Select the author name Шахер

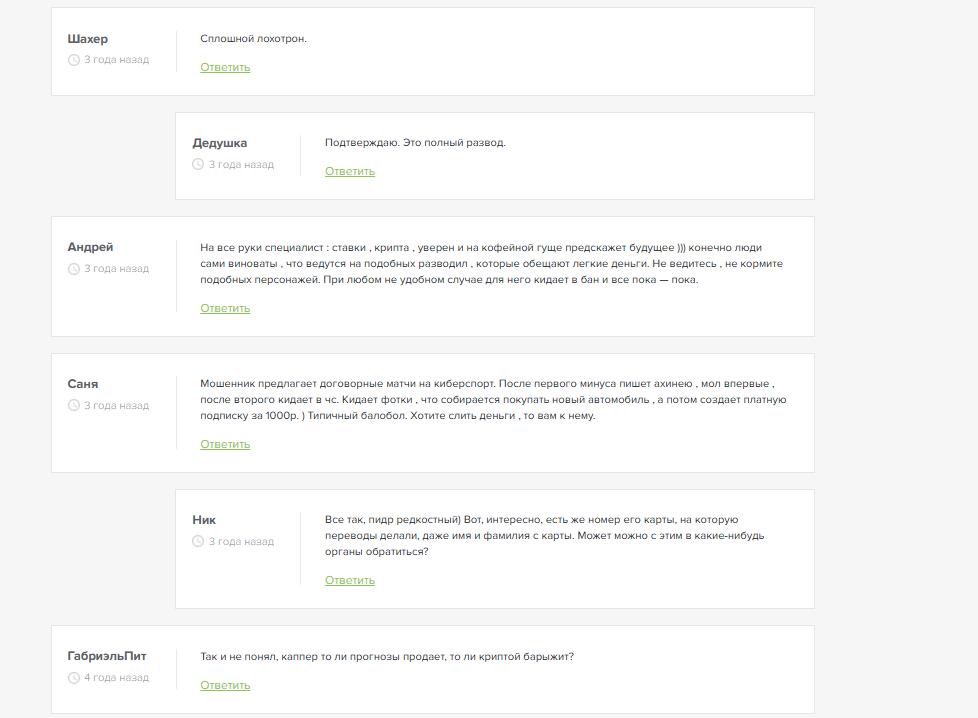point(88,39)
